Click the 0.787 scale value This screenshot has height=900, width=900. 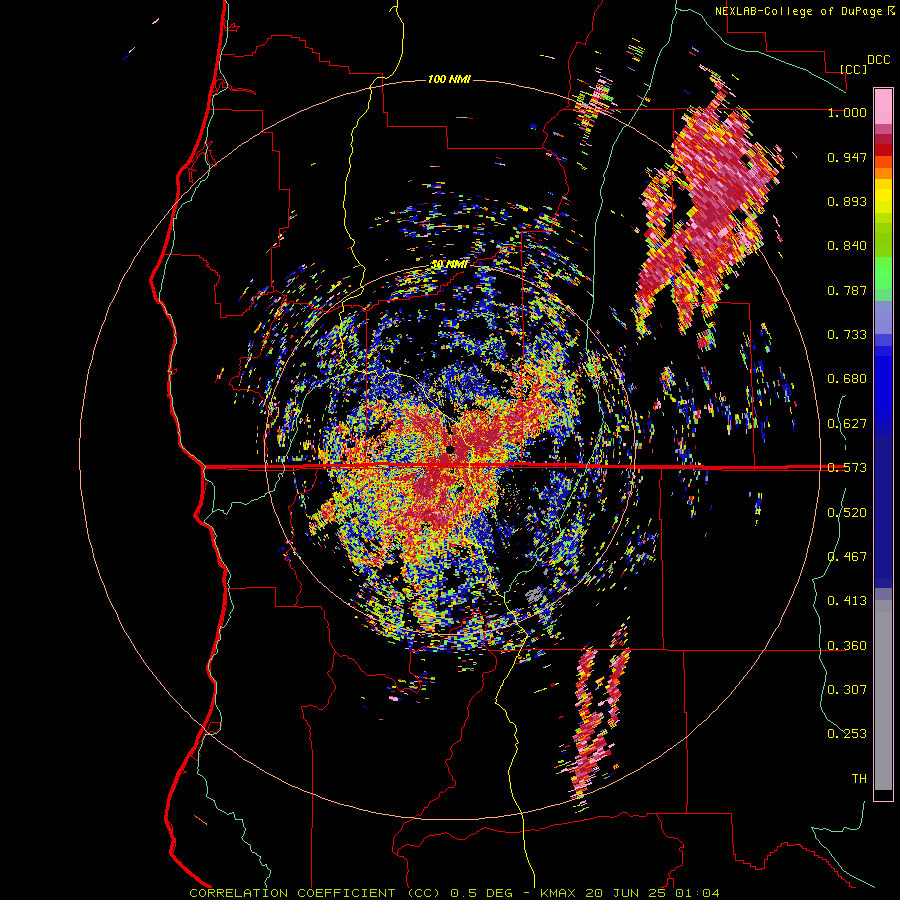847,290
